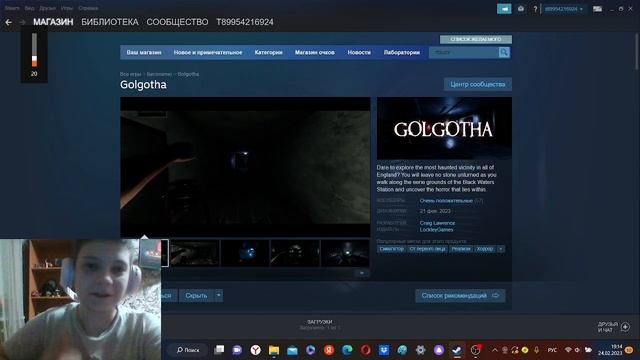The height and width of the screenshot is (360, 640).
Task: Open the T89954216924 profile tab
Action: pyautogui.click(x=245, y=22)
